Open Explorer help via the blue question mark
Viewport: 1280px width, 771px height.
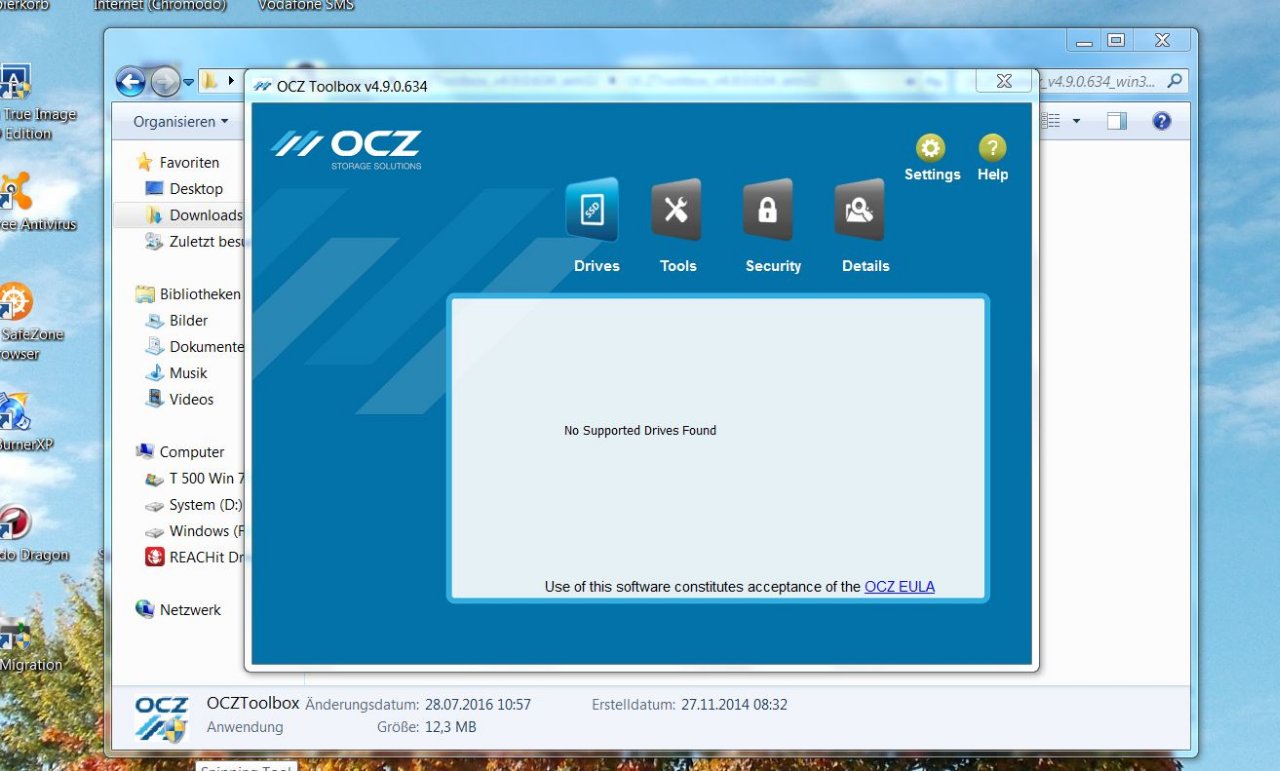1161,121
